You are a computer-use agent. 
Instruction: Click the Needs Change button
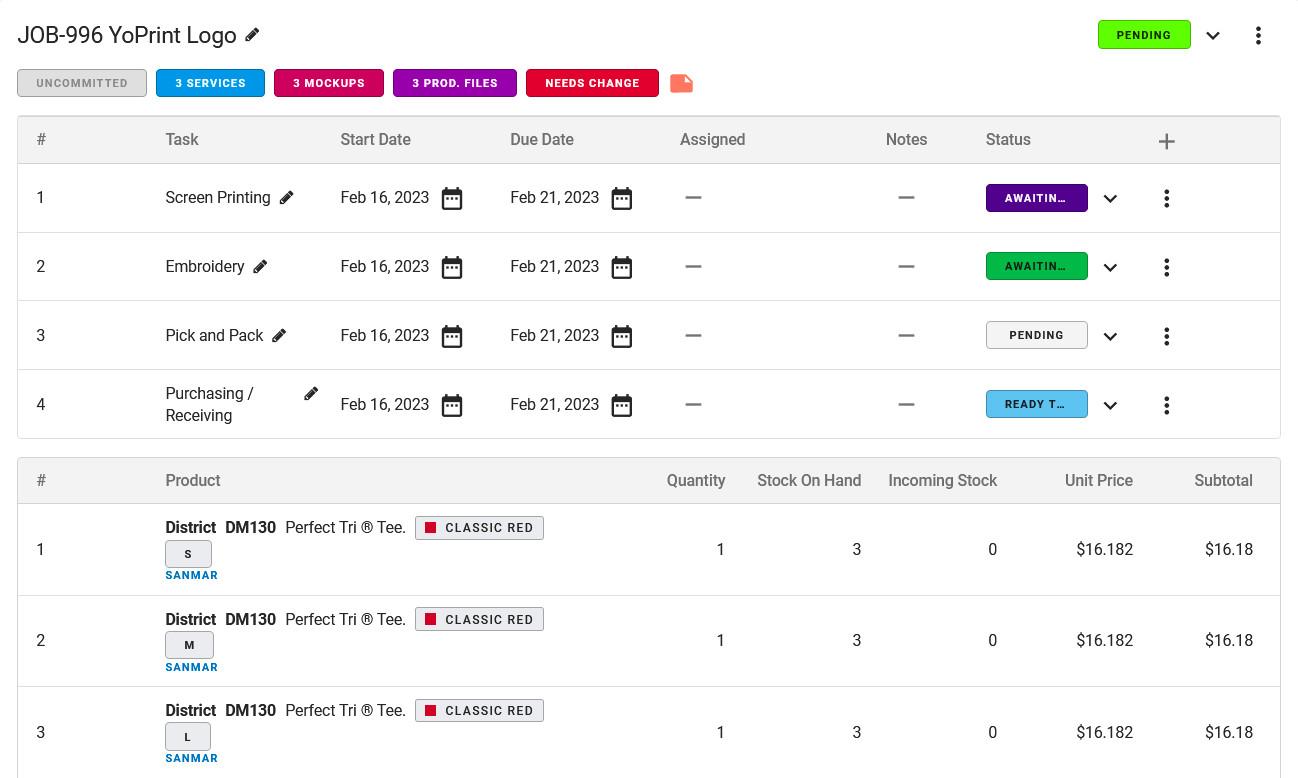coord(592,83)
